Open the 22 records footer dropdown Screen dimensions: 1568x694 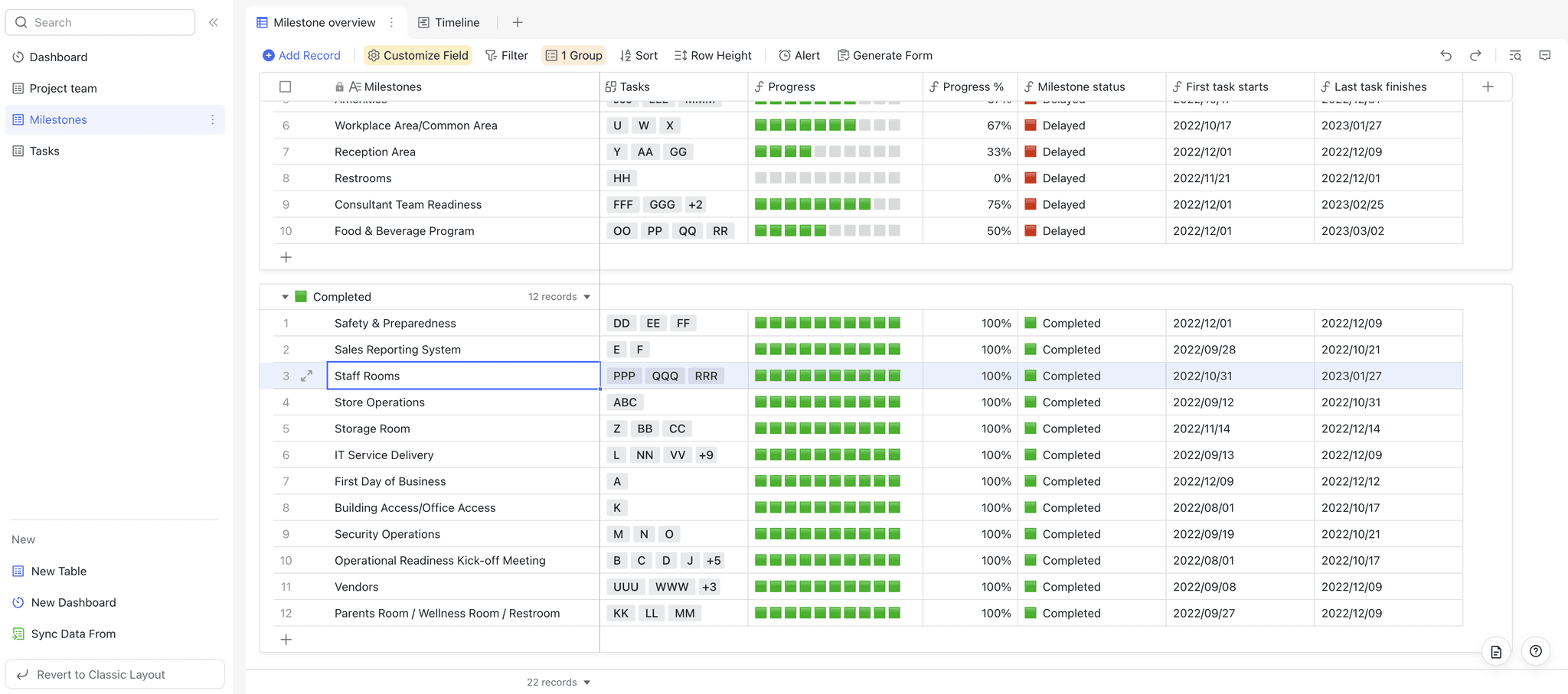click(559, 682)
